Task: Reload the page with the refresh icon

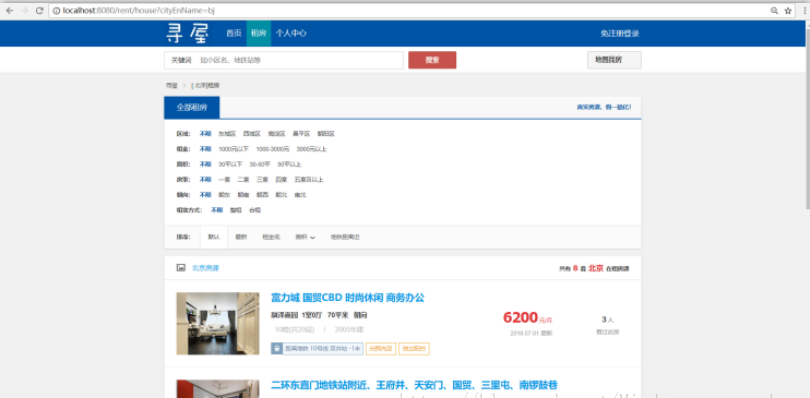Action: 39,10
